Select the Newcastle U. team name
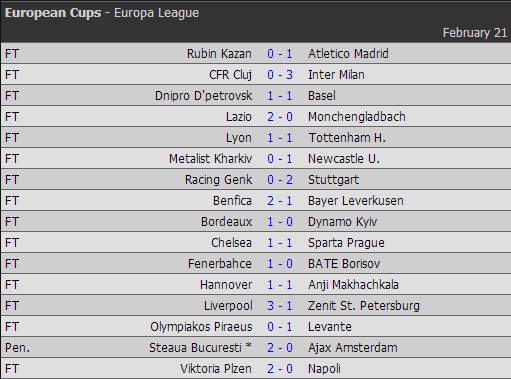The image size is (511, 379). pyautogui.click(x=344, y=159)
